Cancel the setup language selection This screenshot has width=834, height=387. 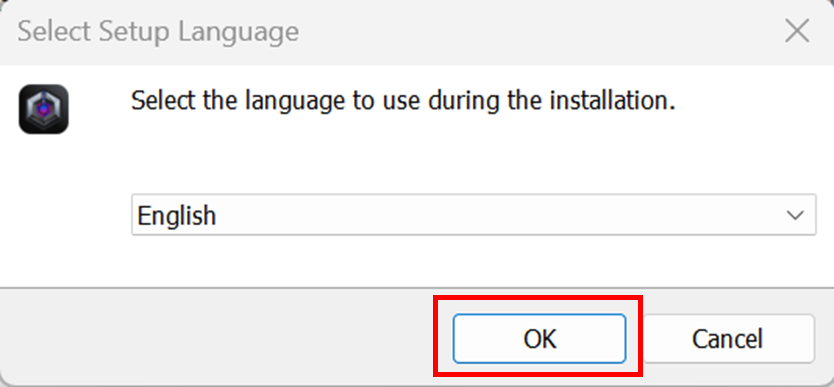pos(728,339)
